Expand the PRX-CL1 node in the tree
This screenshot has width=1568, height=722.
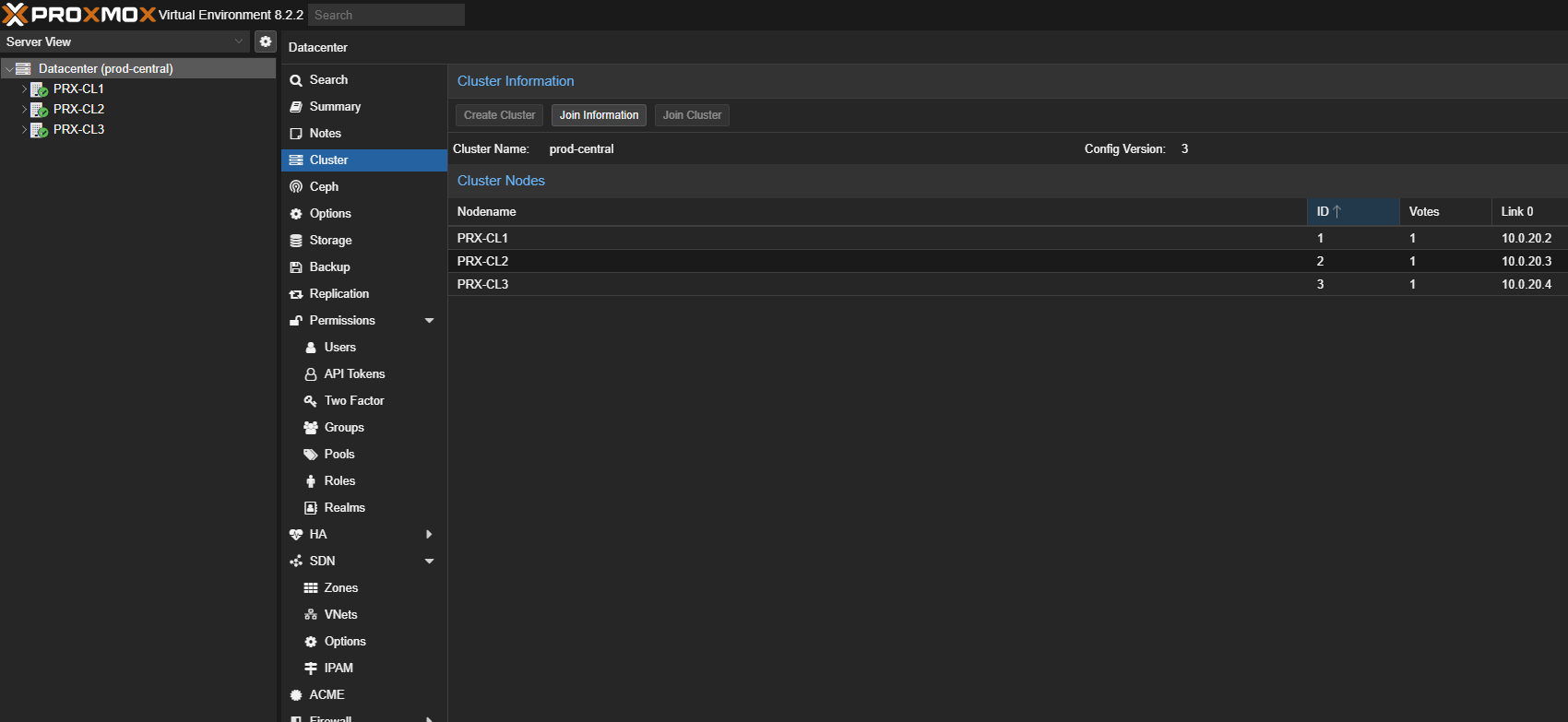(24, 89)
